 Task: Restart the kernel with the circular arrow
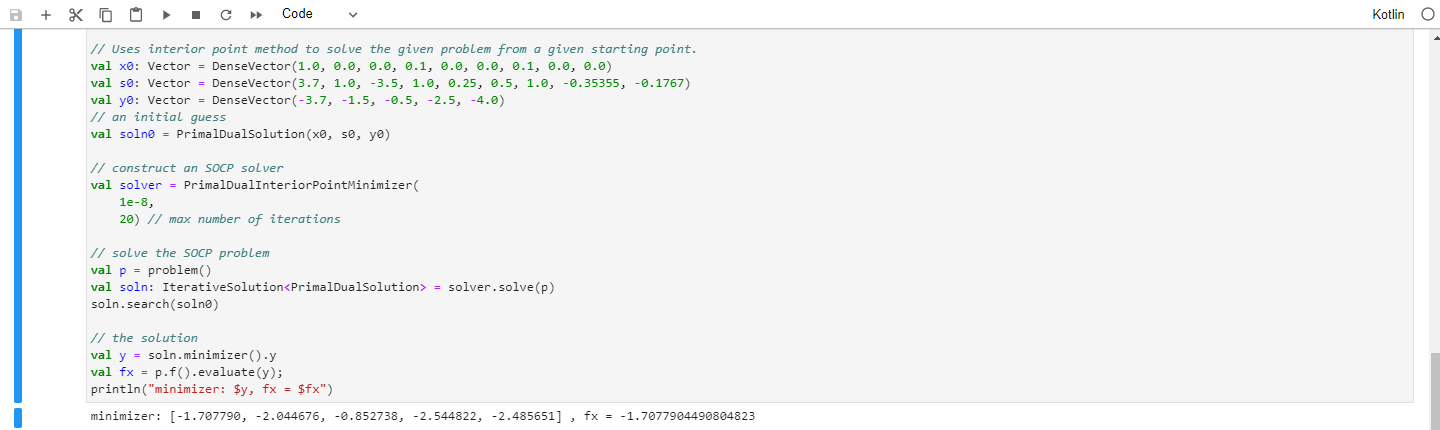click(226, 15)
